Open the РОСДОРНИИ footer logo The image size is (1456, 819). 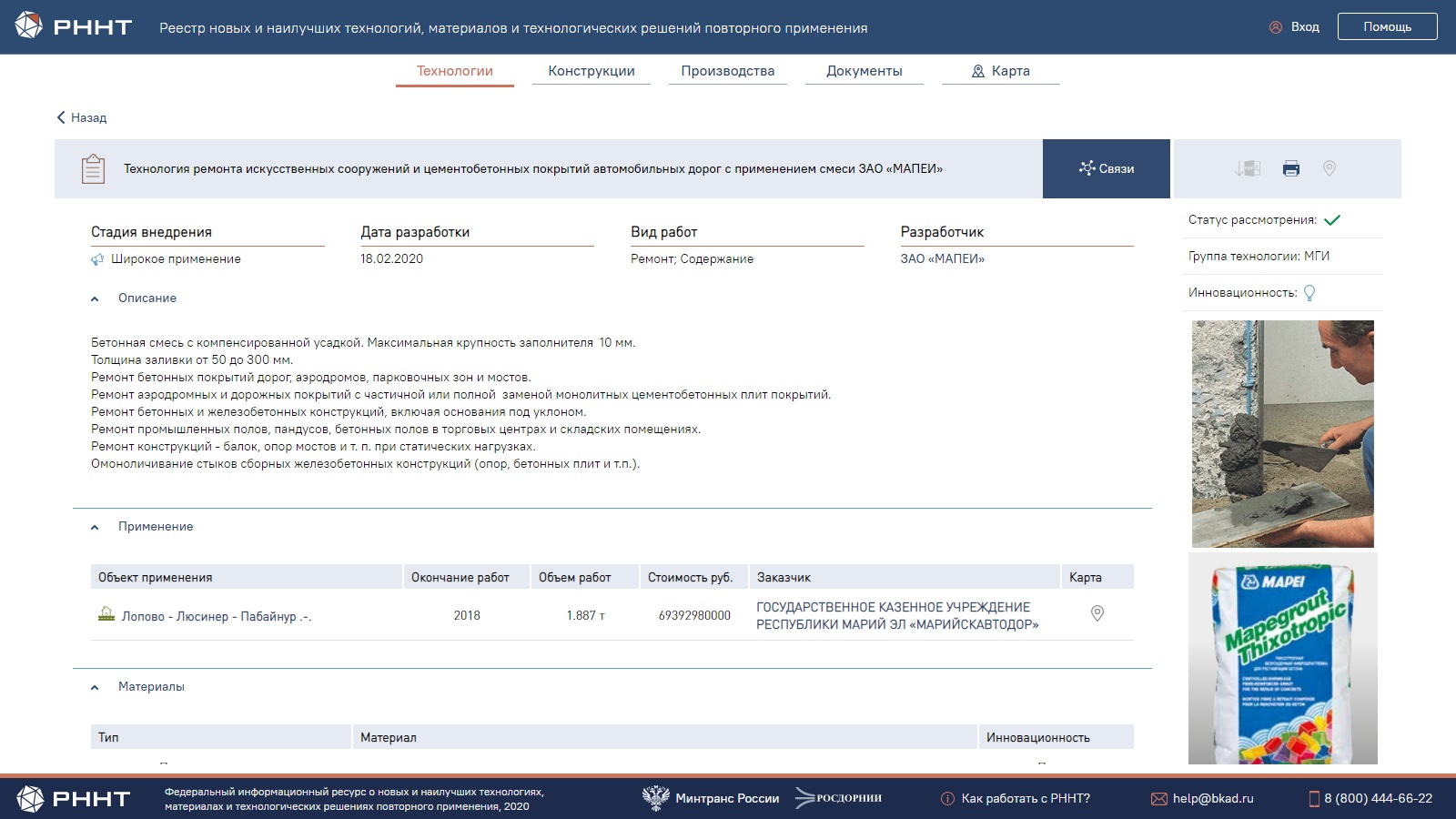(x=838, y=798)
